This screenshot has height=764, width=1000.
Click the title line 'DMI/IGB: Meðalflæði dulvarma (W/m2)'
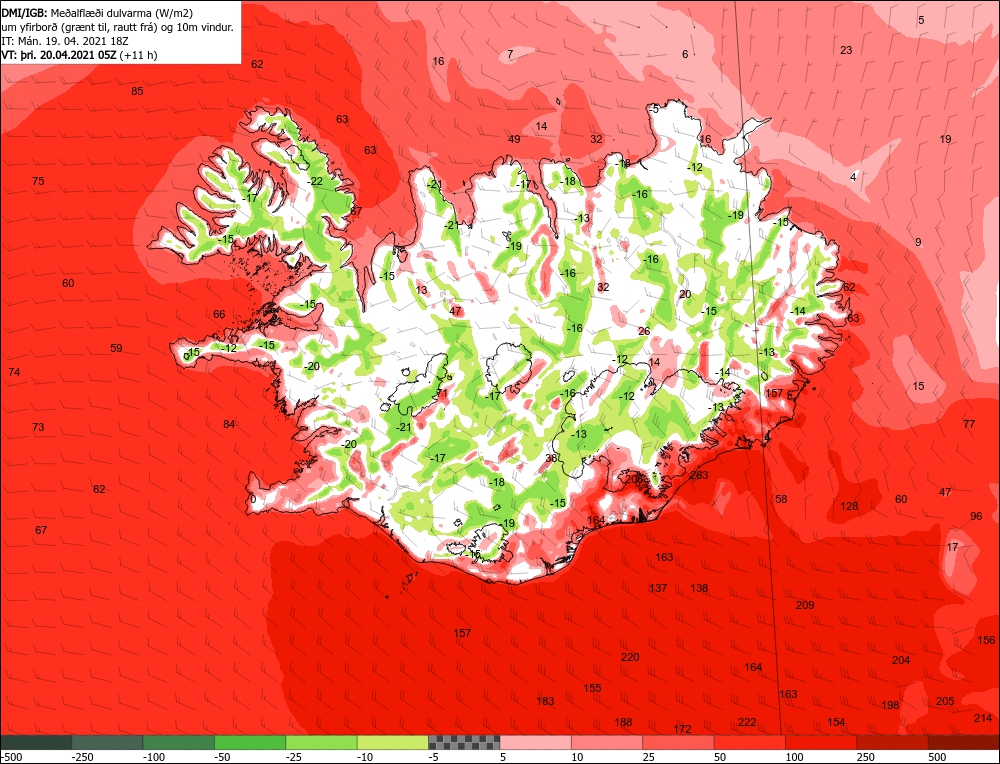point(97,11)
